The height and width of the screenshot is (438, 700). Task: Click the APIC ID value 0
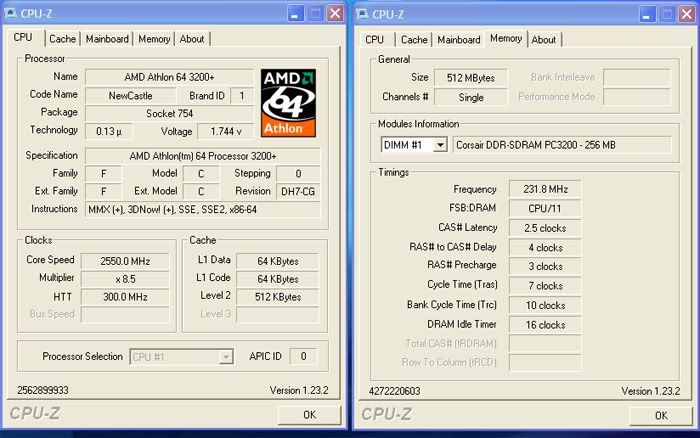pyautogui.click(x=303, y=356)
